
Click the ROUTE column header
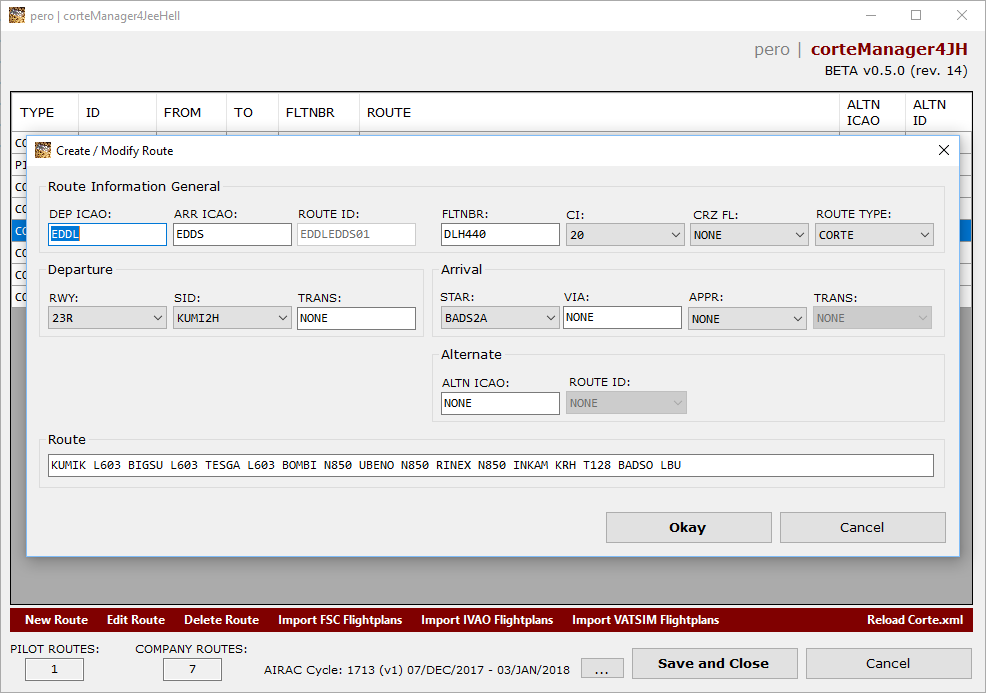coord(599,113)
